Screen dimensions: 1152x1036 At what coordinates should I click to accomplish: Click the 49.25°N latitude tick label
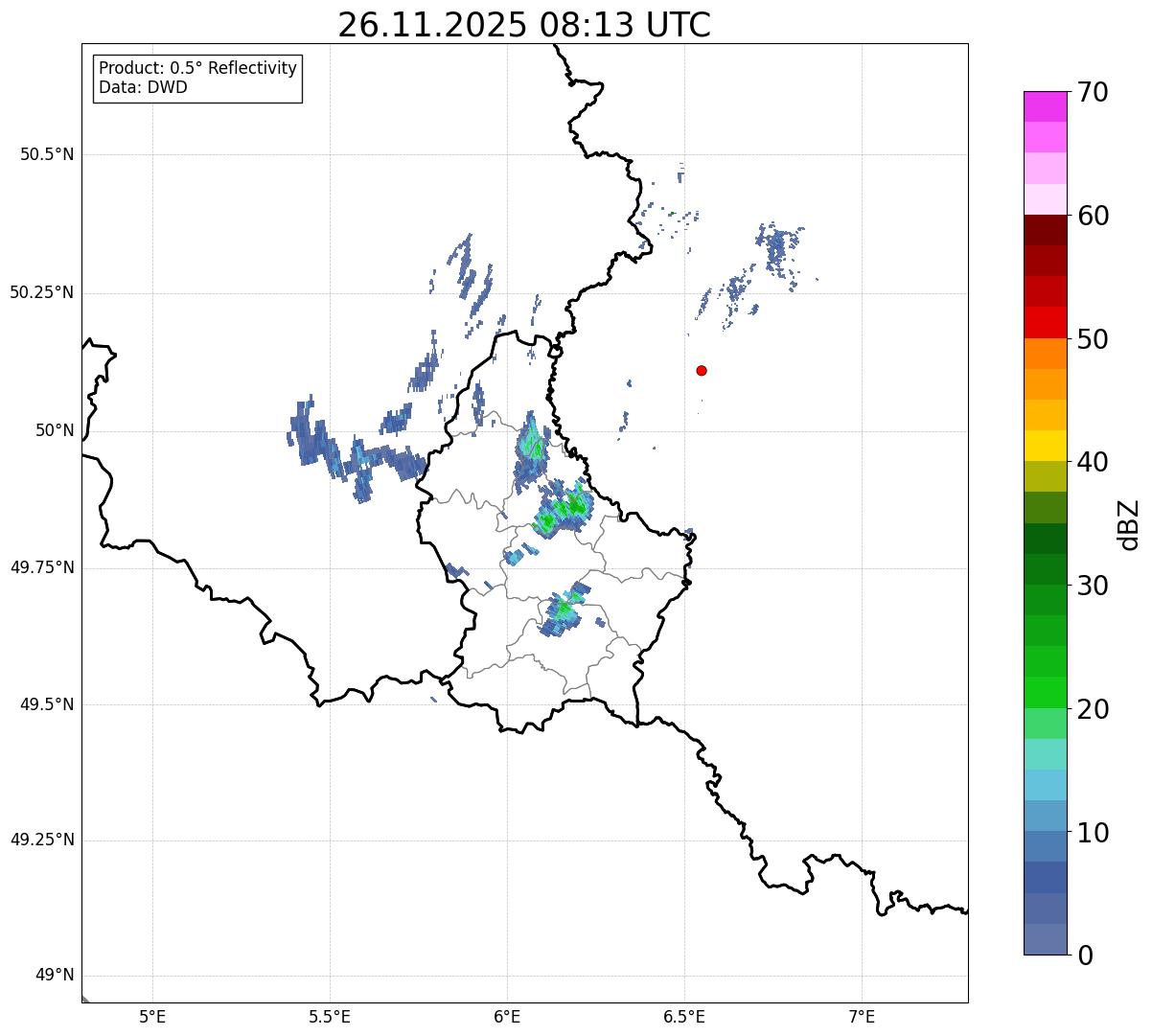(41, 840)
